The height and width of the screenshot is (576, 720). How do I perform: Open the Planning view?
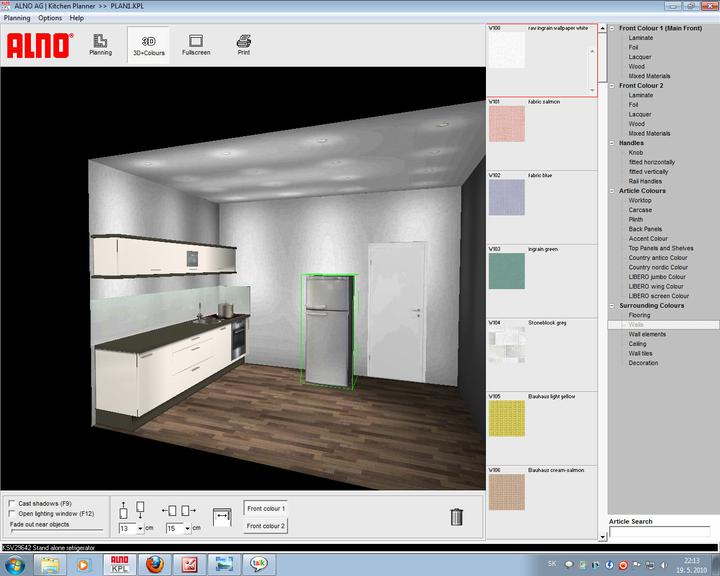pos(100,44)
